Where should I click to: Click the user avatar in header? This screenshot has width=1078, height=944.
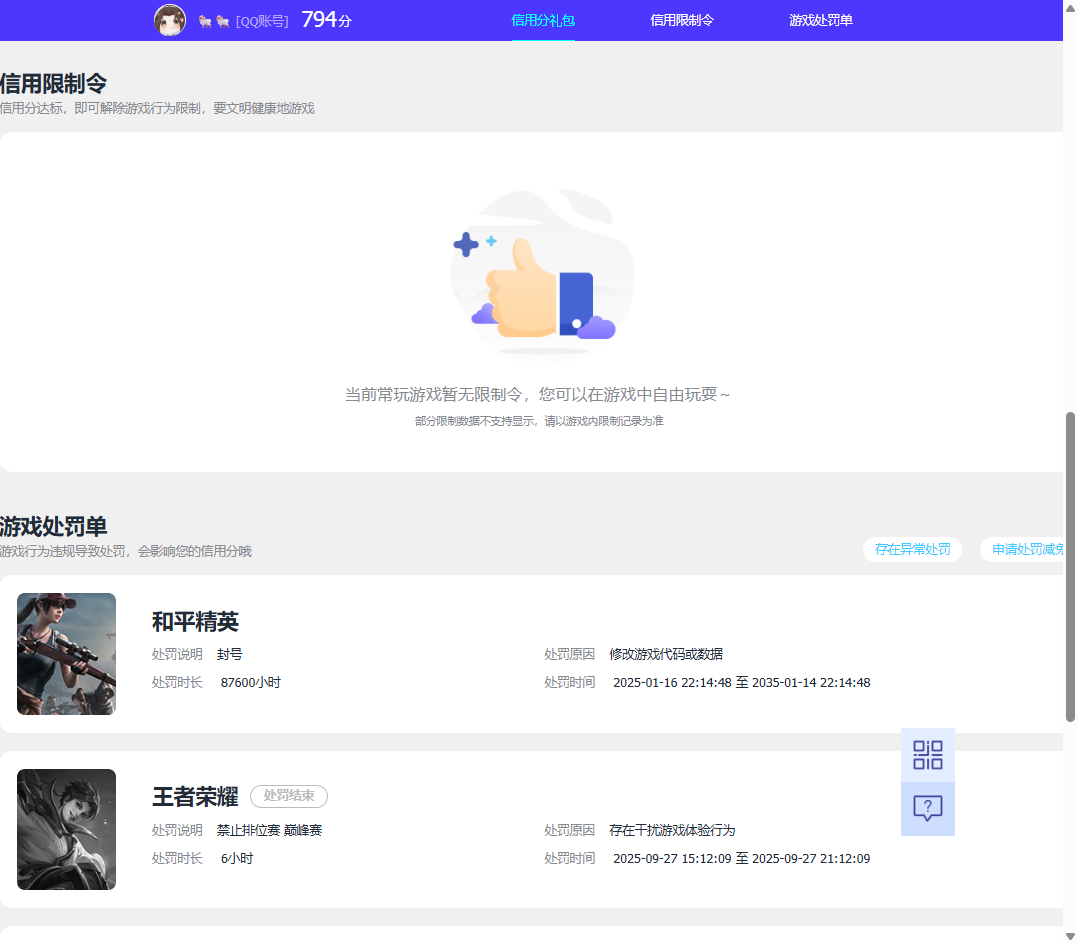(170, 20)
